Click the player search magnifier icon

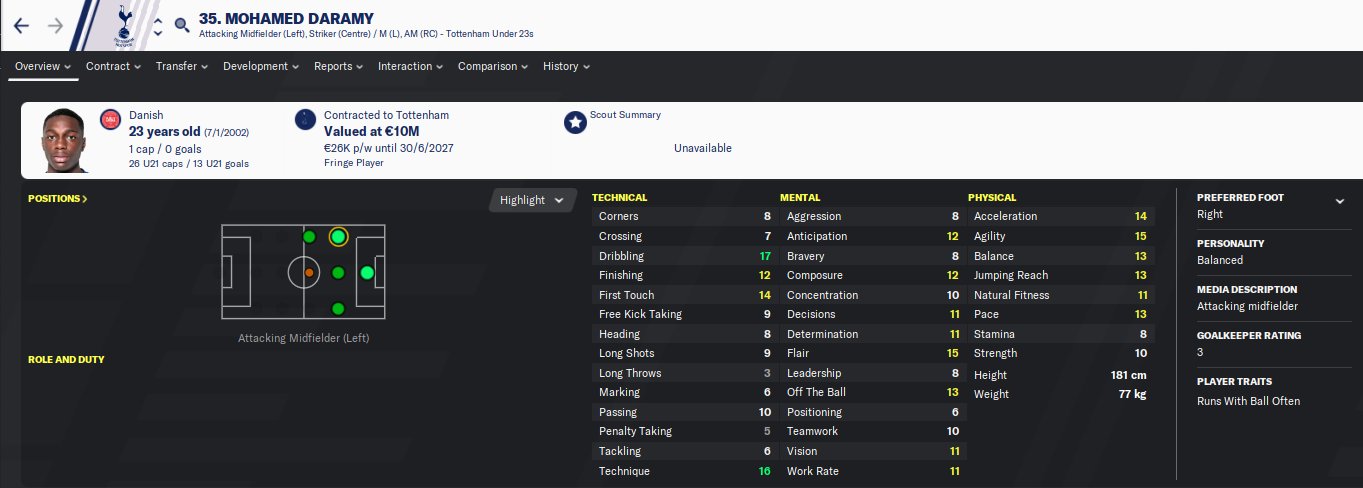click(181, 26)
